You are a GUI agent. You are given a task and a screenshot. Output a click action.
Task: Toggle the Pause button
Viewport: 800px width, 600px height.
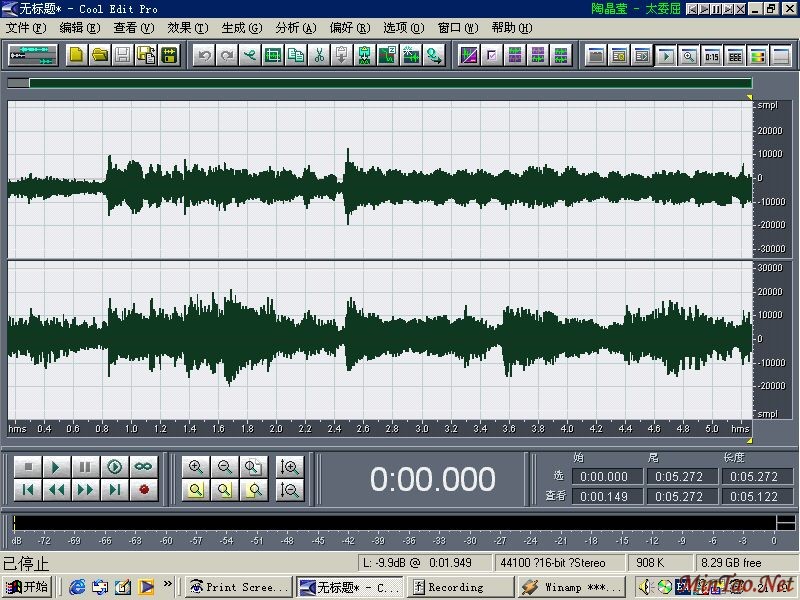coord(86,467)
